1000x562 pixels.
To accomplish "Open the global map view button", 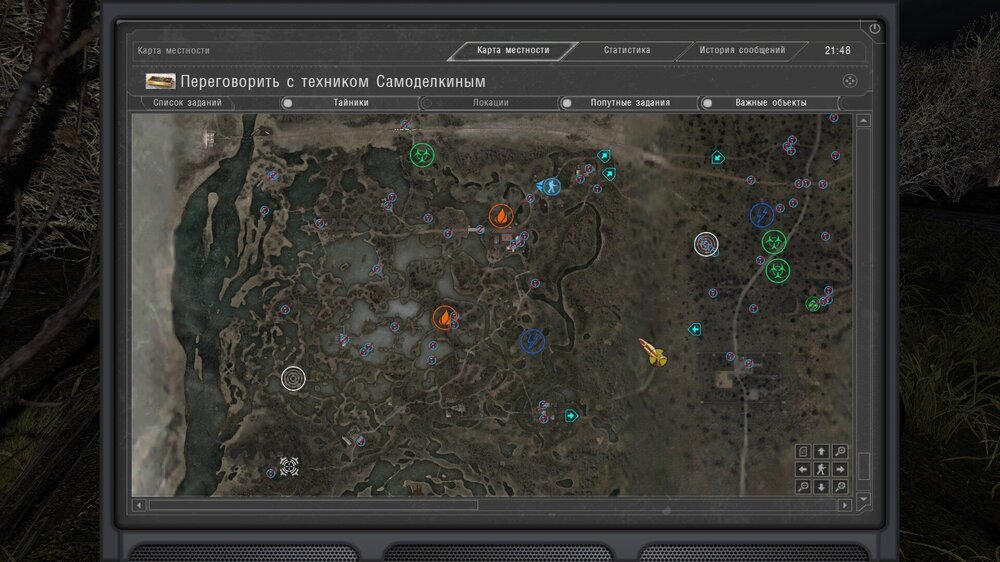I will (x=803, y=451).
